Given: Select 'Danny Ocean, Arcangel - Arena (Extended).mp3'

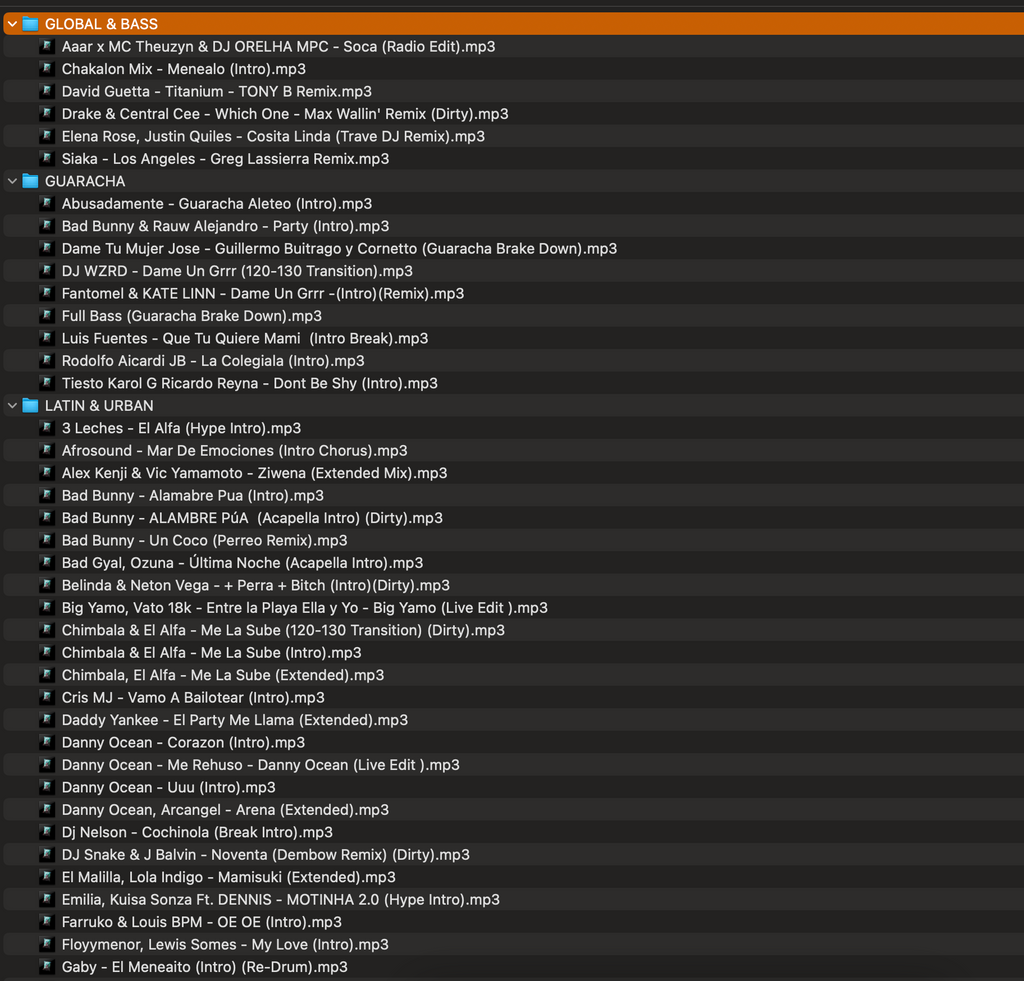Looking at the screenshot, I should pyautogui.click(x=225, y=810).
